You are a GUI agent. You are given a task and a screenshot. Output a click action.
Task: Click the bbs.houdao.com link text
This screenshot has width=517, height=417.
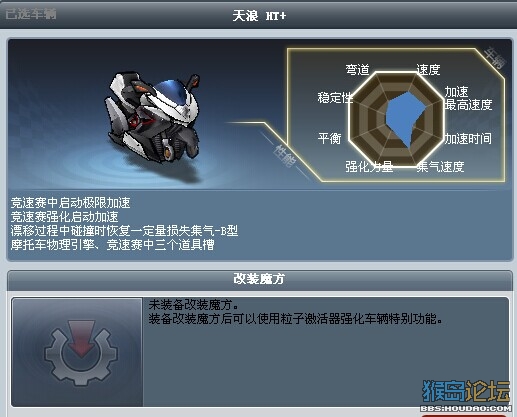[466, 408]
